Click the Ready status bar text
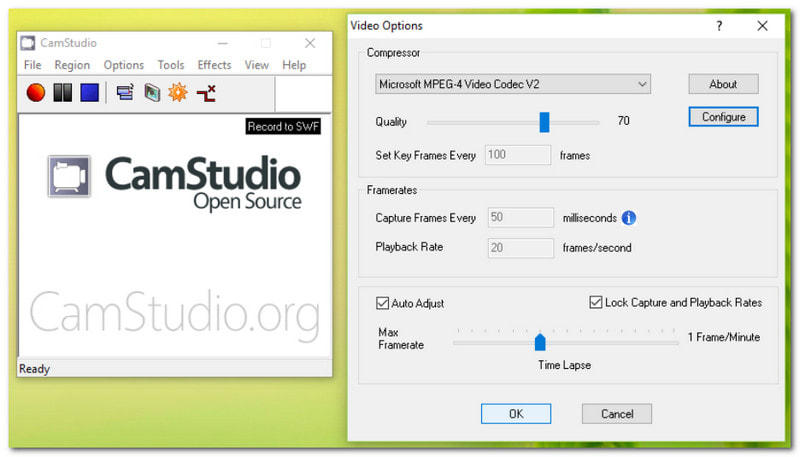The width and height of the screenshot is (800, 457). coord(34,369)
